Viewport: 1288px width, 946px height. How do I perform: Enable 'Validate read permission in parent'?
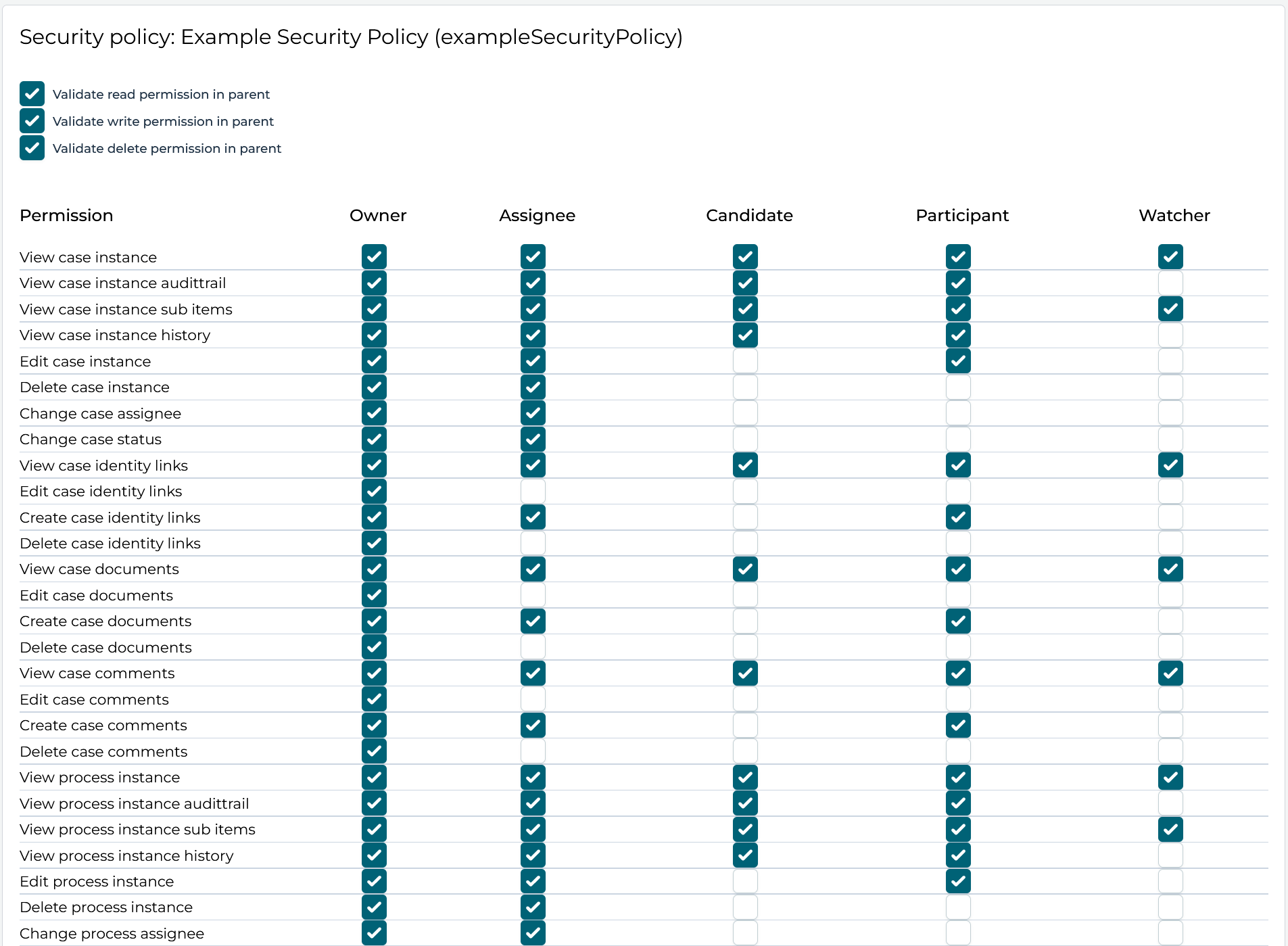click(32, 94)
